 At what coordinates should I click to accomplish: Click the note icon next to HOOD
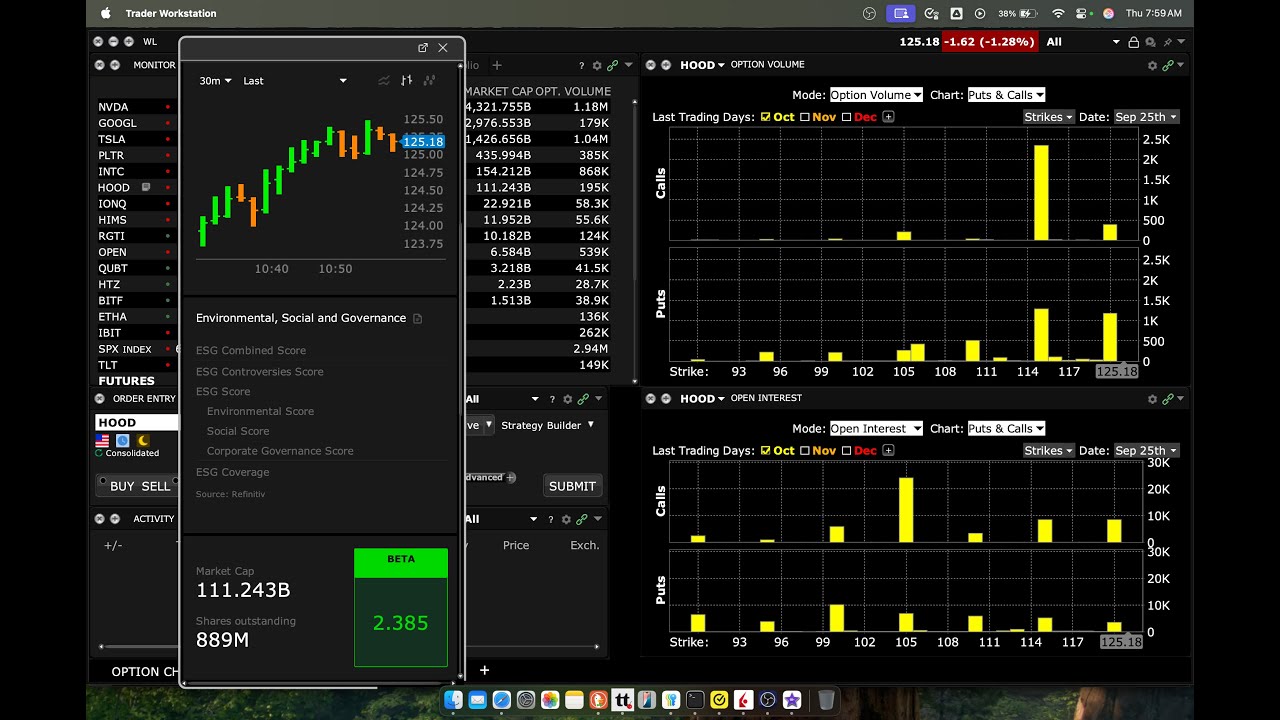coord(146,187)
